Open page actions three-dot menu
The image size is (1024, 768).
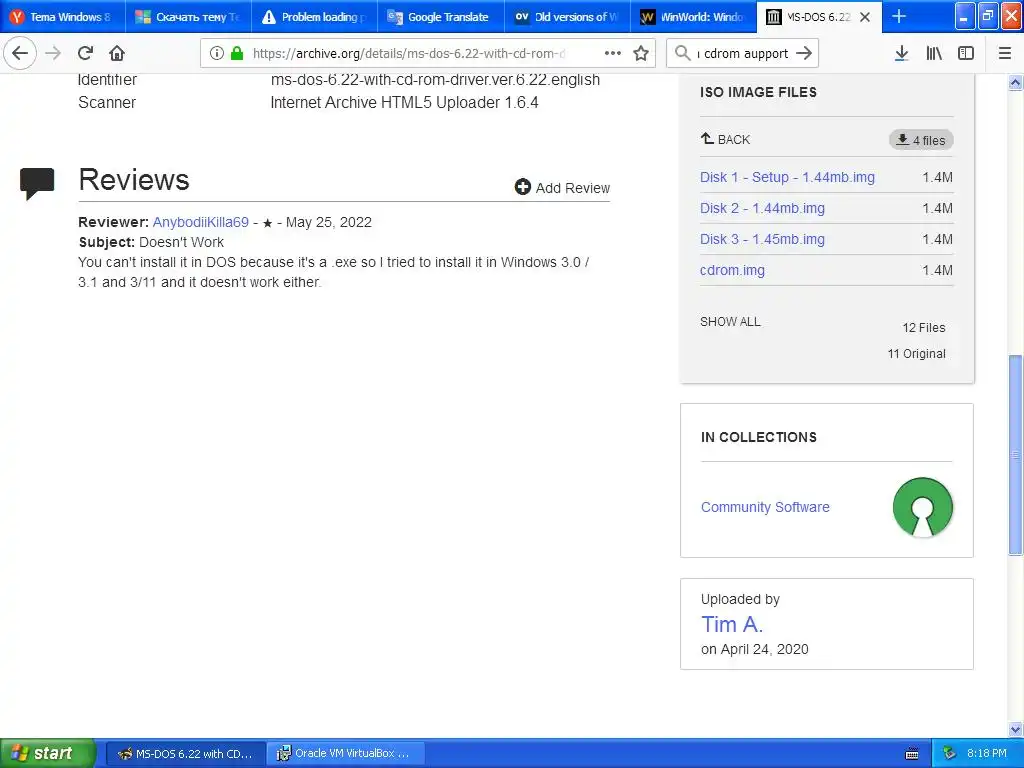pos(613,53)
